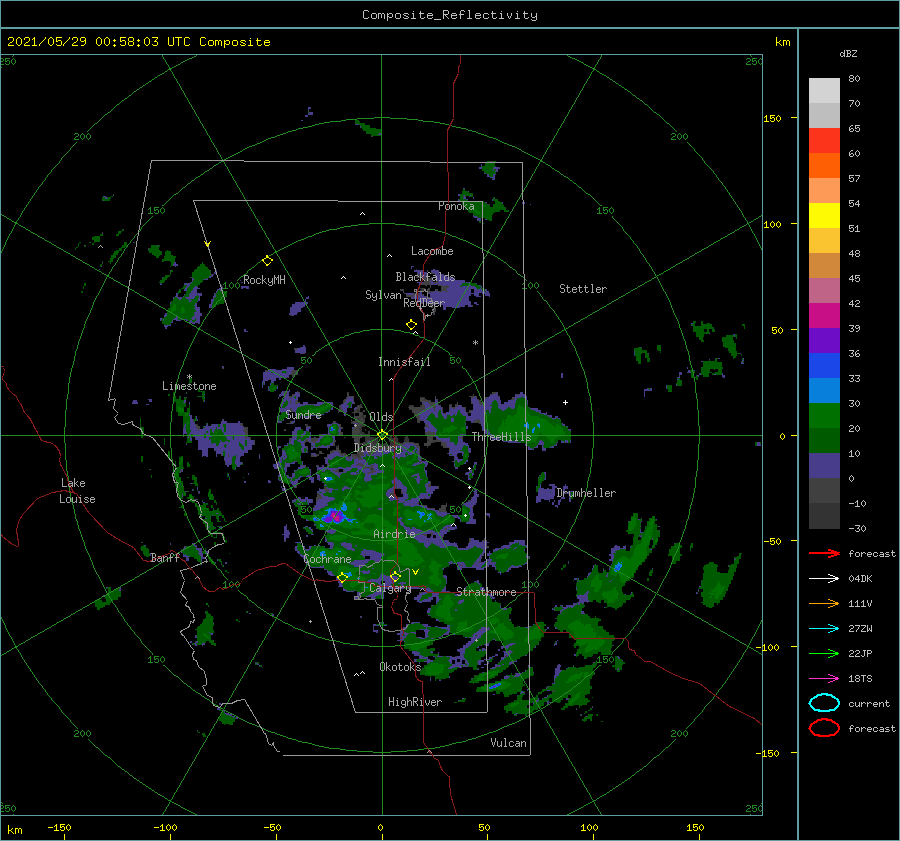Screen dimensions: 900x841
Task: Click the Airdrie city label
Action: 394,534
